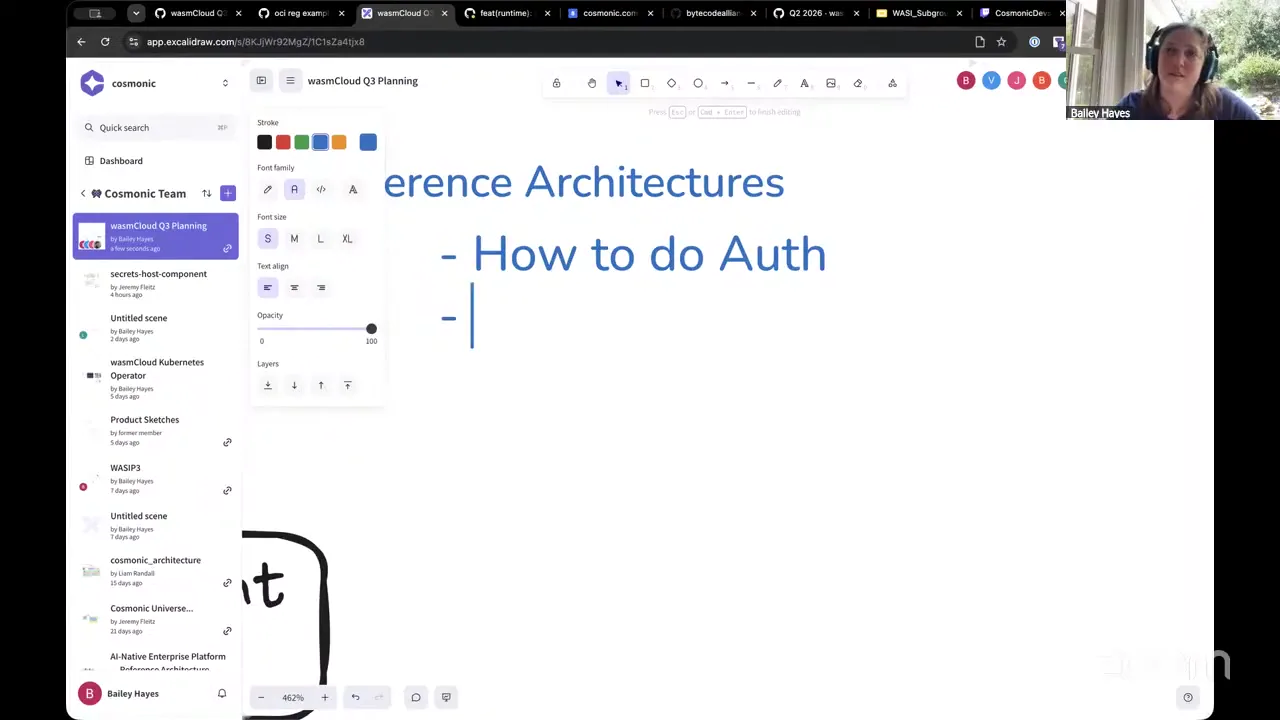Bring element to front
This screenshot has width=1280, height=720.
tap(347, 385)
